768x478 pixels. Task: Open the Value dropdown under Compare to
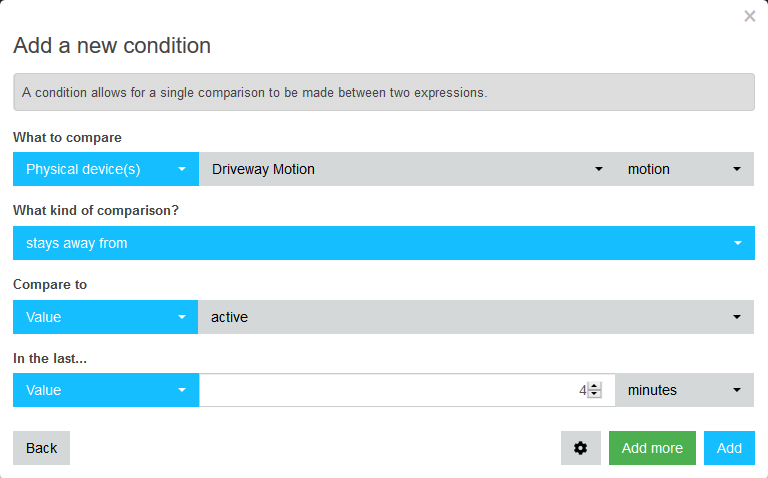point(105,317)
